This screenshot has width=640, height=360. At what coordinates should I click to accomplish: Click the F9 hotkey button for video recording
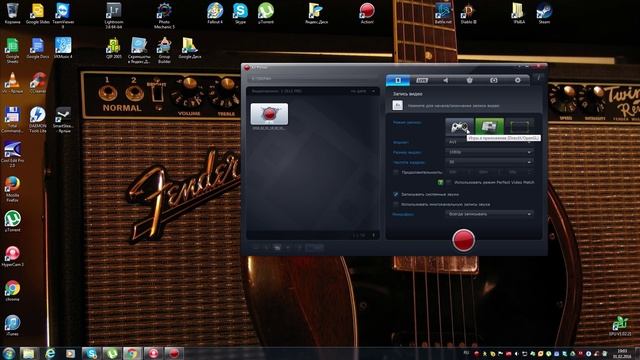click(398, 105)
